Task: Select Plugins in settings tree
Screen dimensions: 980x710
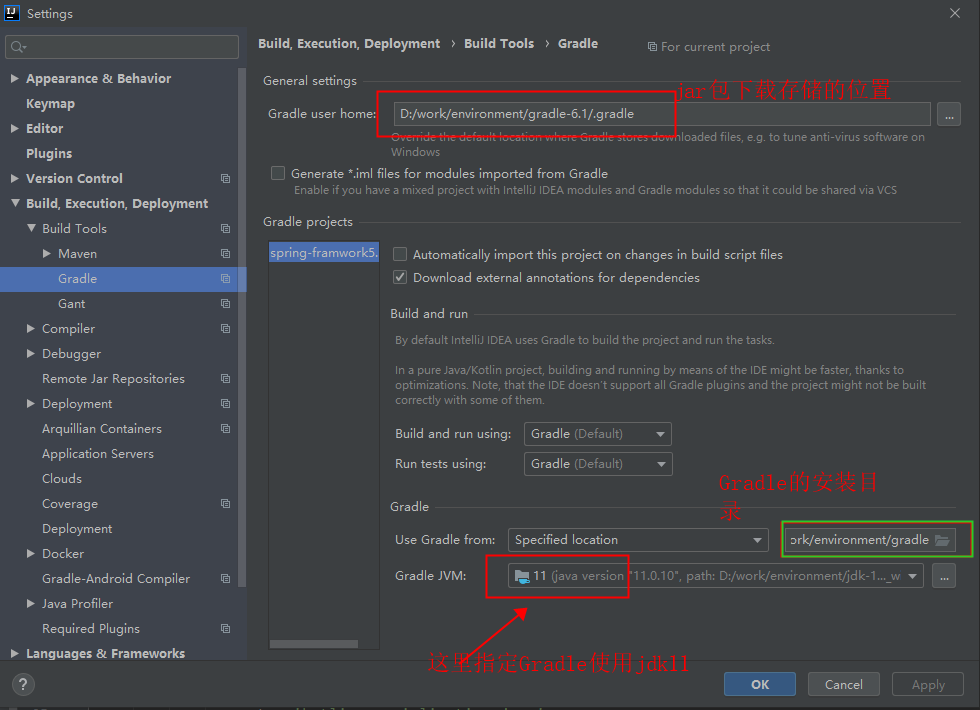Action: click(49, 154)
